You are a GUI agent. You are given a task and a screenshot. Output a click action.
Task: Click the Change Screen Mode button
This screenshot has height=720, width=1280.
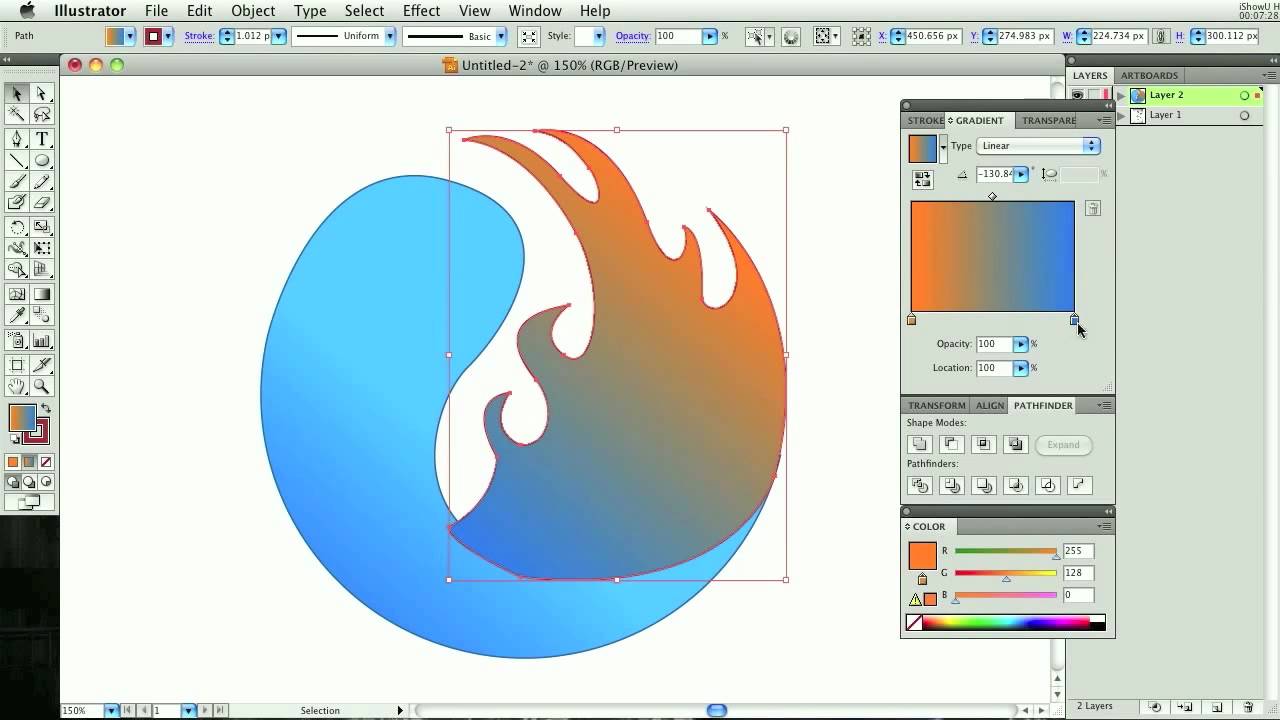(29, 502)
